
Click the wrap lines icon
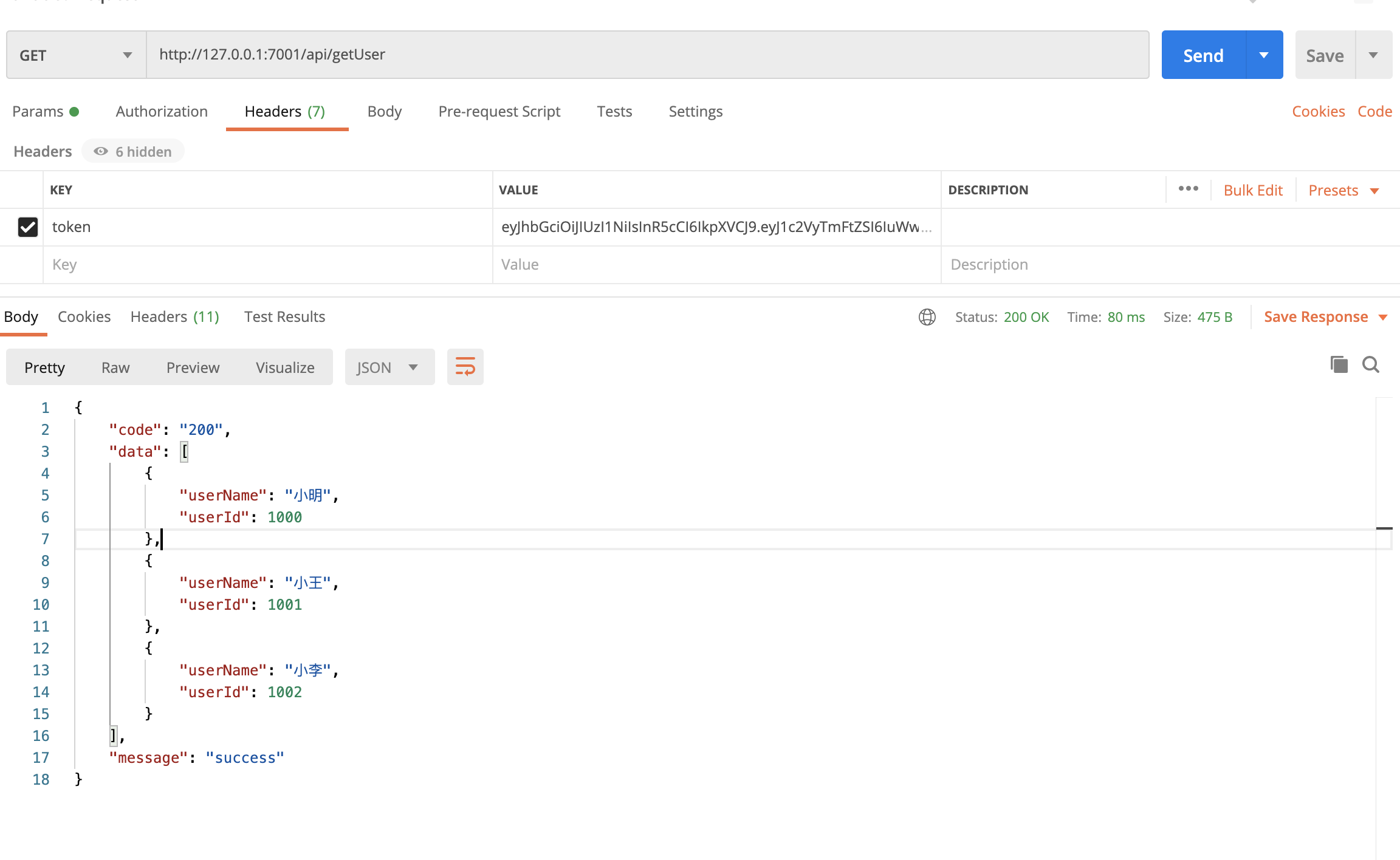point(465,367)
